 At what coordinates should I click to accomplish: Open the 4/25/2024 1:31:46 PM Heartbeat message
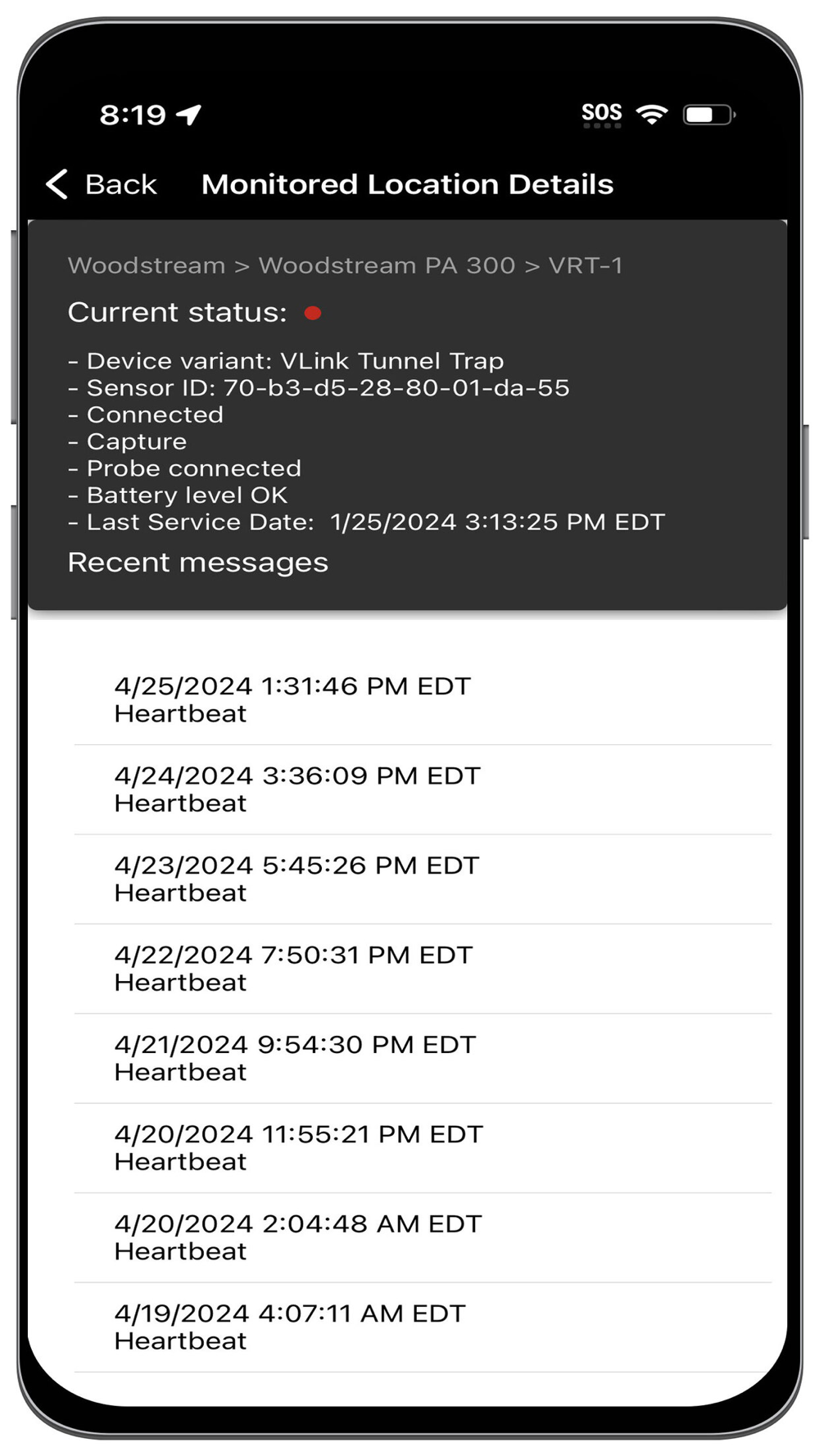[292, 699]
